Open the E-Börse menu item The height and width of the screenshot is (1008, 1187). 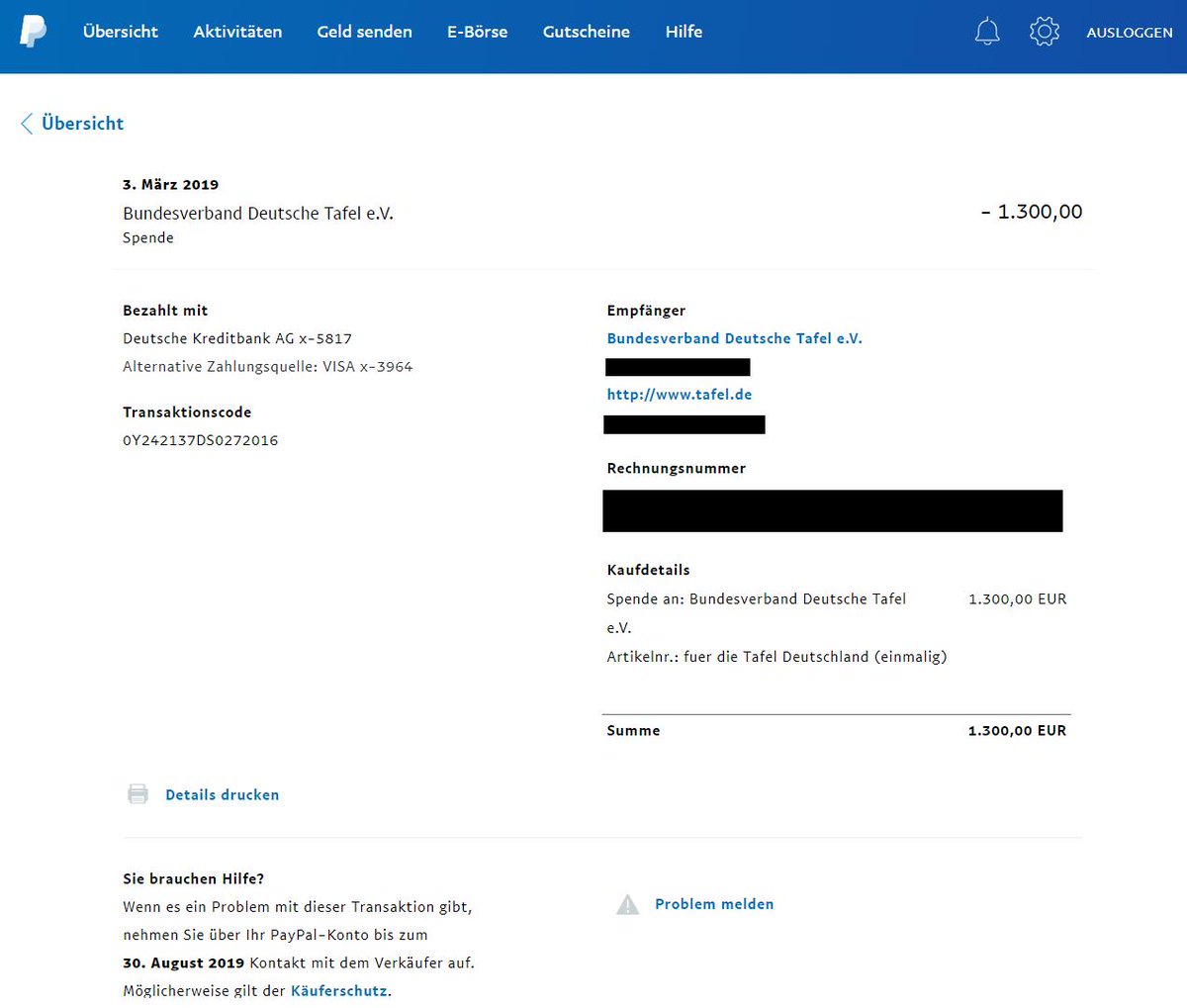477,32
